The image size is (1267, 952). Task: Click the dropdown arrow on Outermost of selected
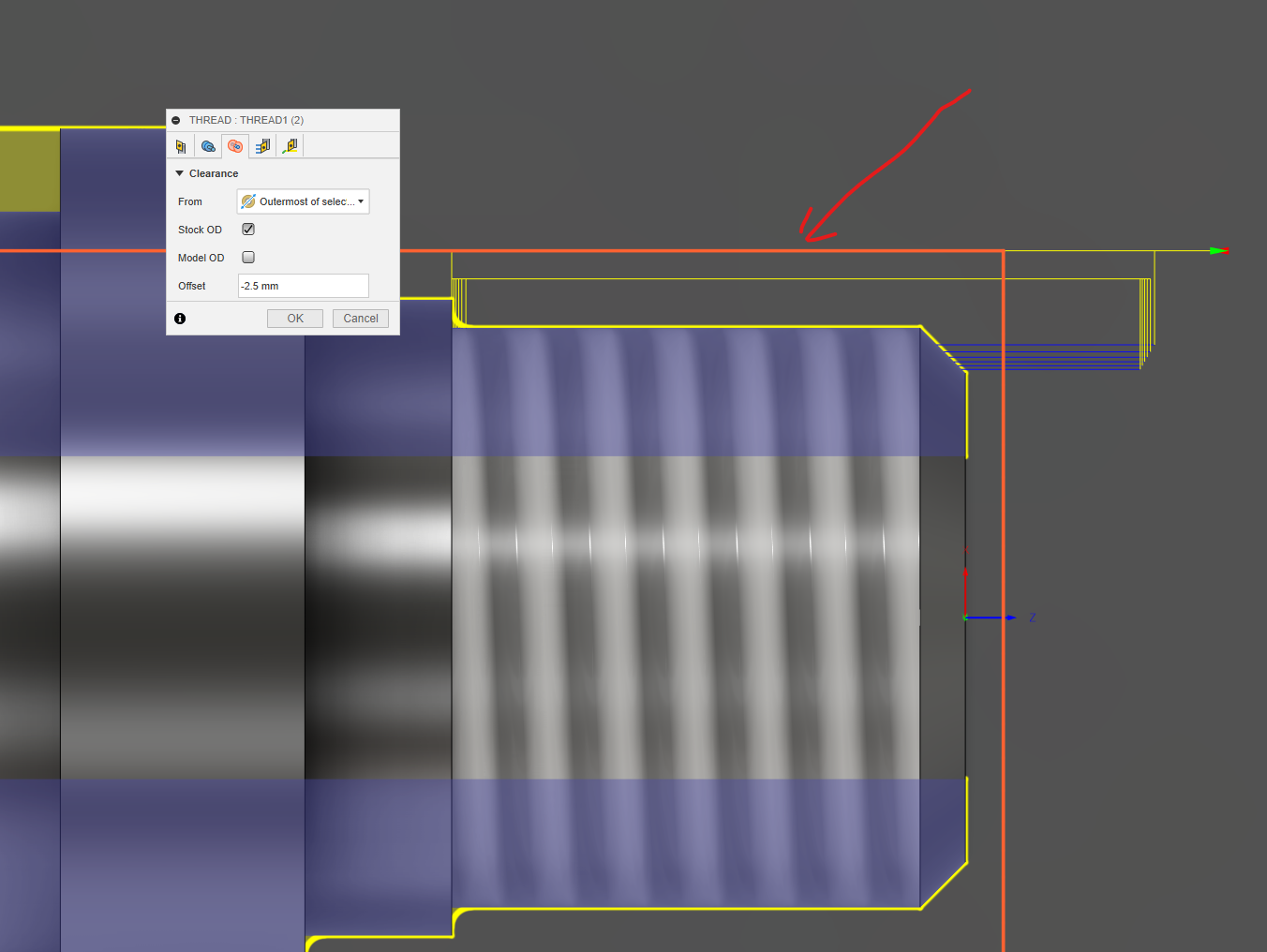361,201
